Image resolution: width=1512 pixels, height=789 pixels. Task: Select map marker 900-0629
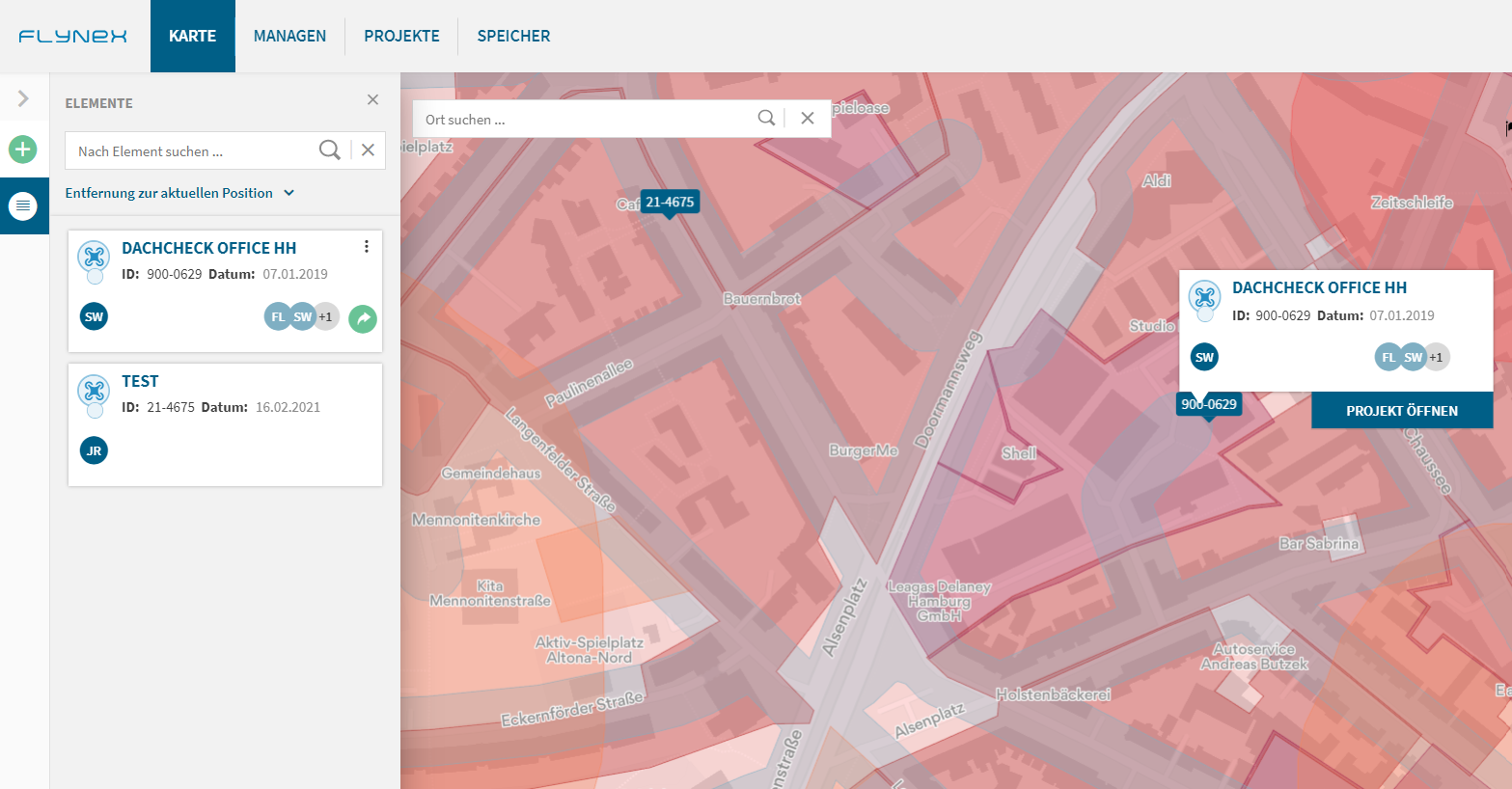pos(1209,405)
